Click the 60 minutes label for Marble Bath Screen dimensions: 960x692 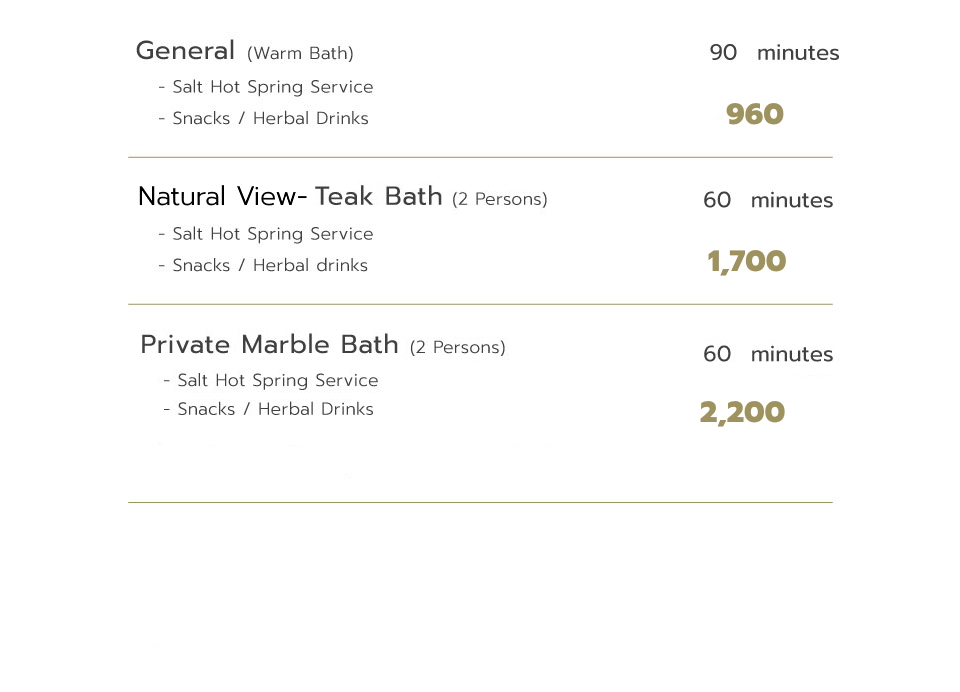pos(768,354)
